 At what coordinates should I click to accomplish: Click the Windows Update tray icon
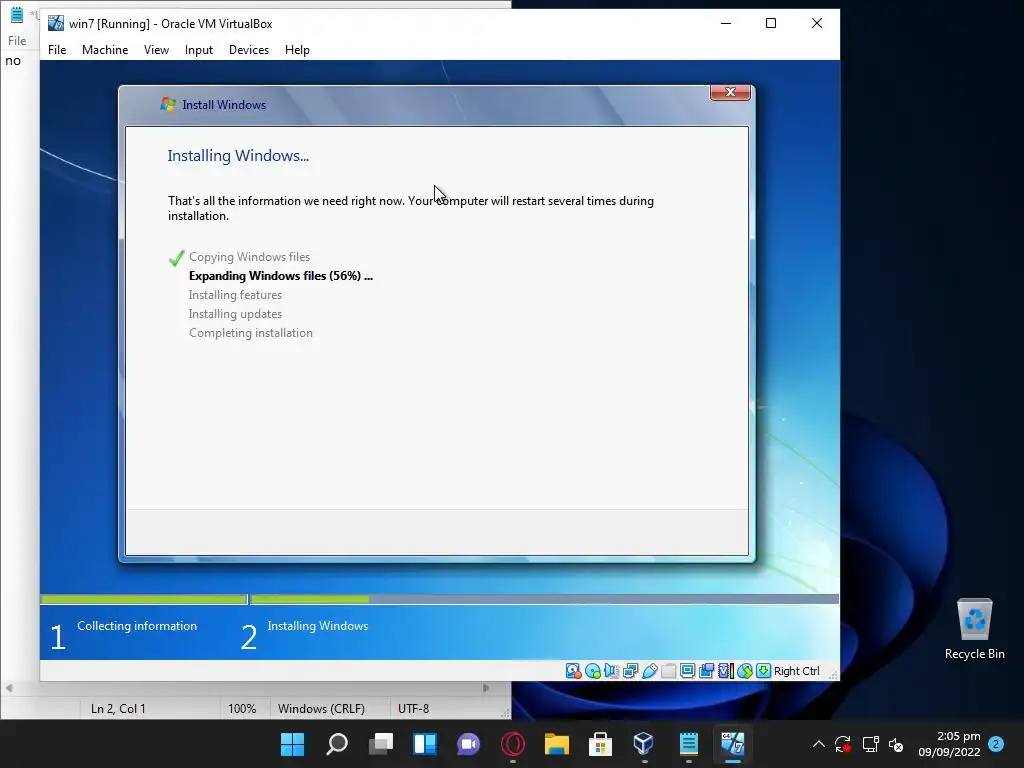tap(843, 744)
